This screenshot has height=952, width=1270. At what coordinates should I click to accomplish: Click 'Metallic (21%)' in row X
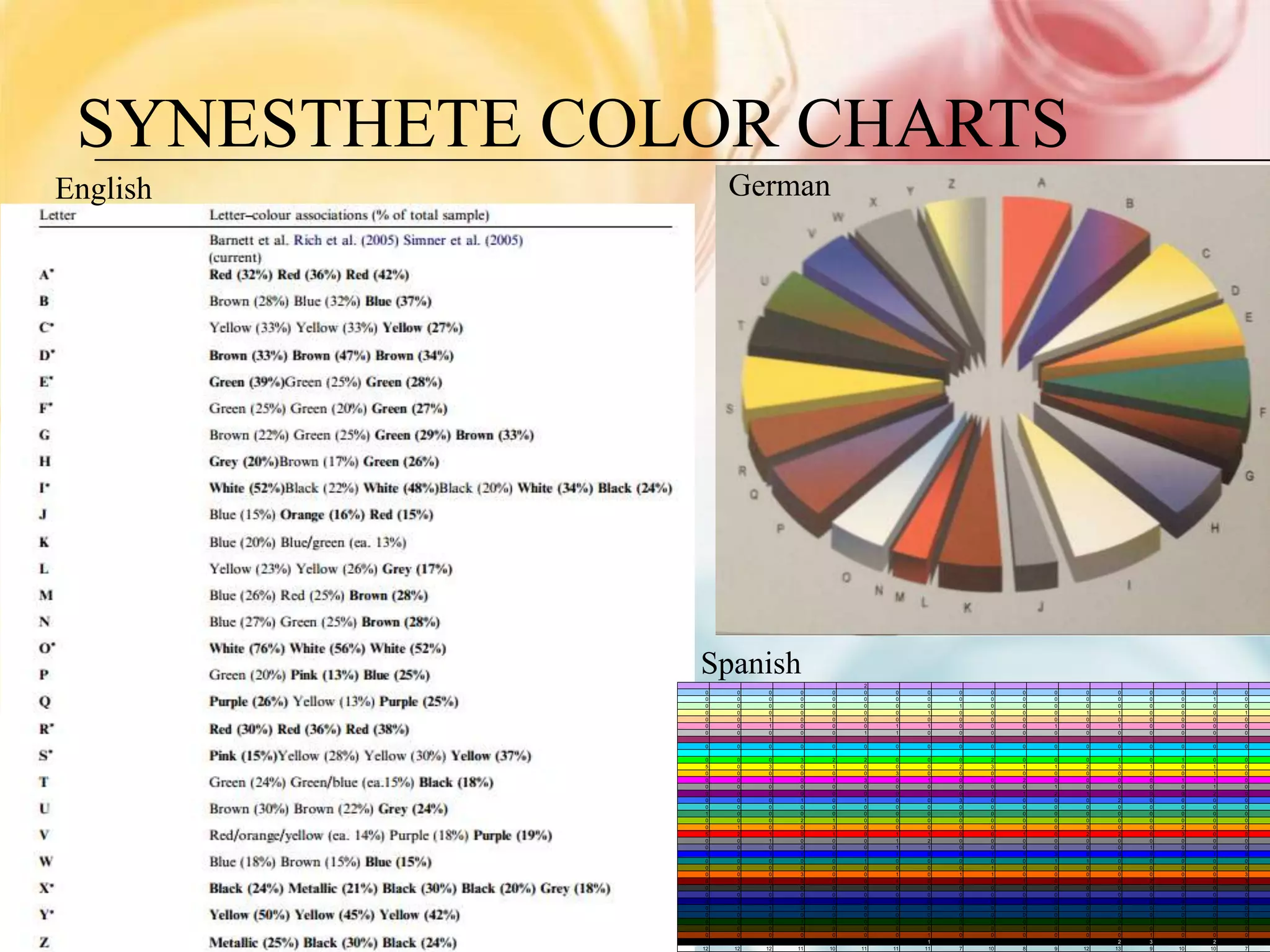pos(333,889)
